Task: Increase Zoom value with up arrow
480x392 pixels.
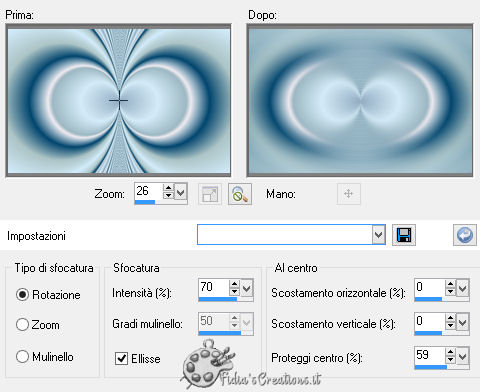Action: 169,188
